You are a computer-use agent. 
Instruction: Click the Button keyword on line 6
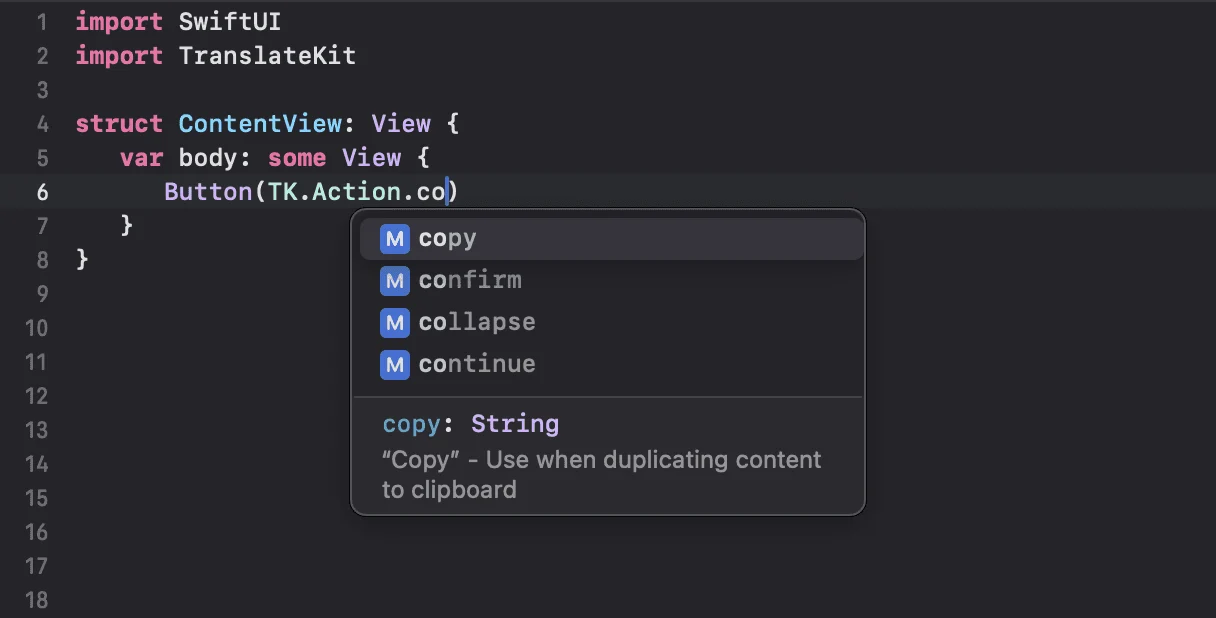point(208,191)
